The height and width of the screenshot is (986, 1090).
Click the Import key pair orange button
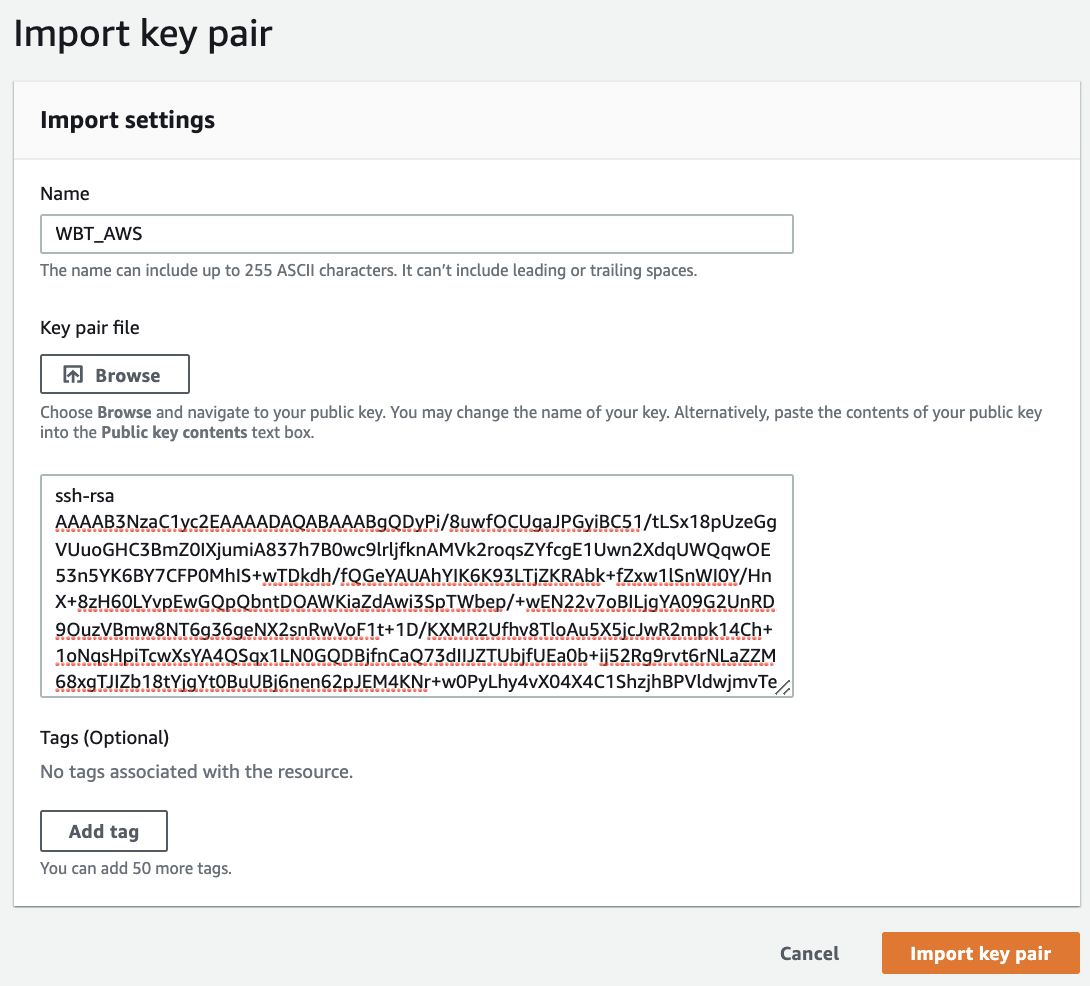pyautogui.click(x=980, y=953)
